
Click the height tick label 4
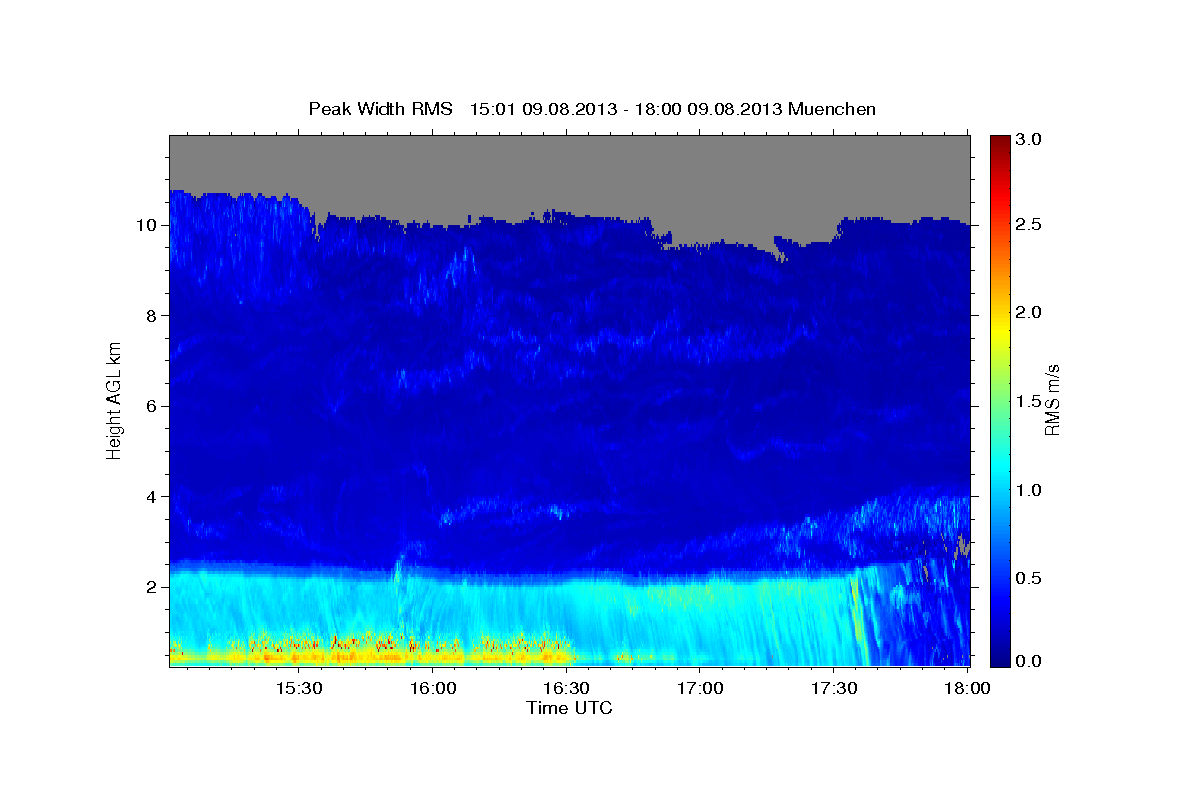tap(154, 497)
